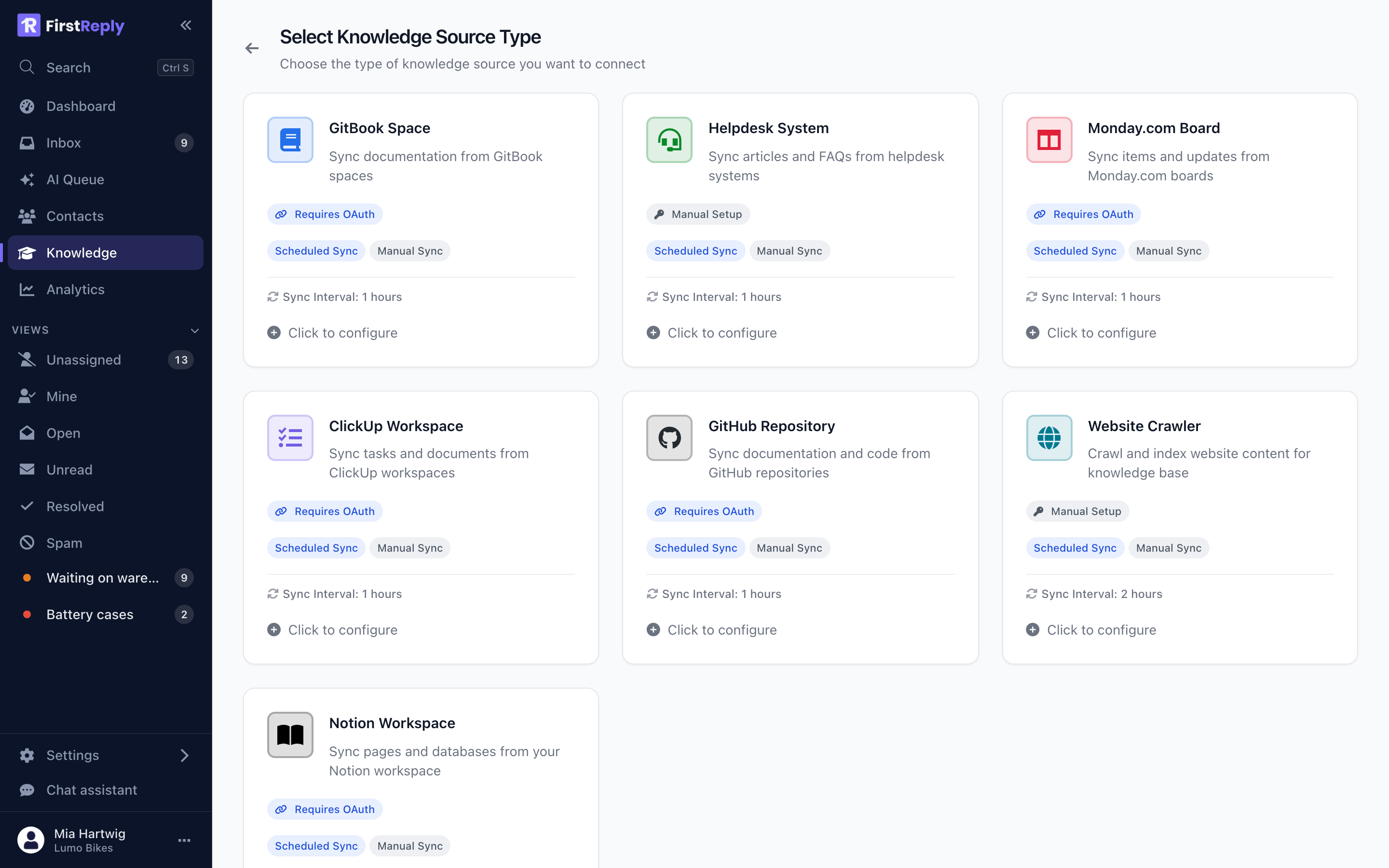1389x868 pixels.
Task: Click Scheduled Sync tag on GitBook Space
Action: click(x=316, y=251)
